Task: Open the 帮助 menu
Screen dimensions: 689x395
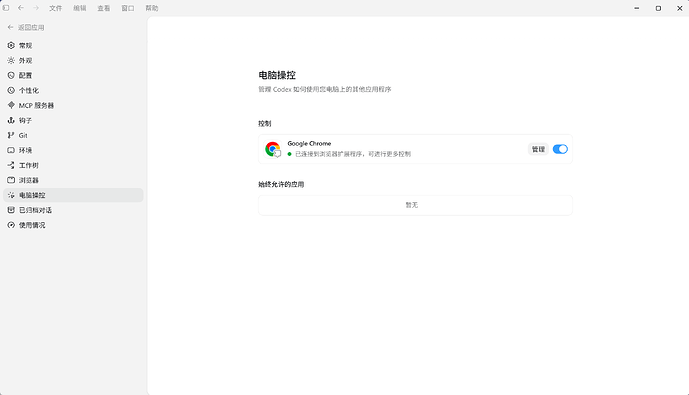Action: click(152, 8)
